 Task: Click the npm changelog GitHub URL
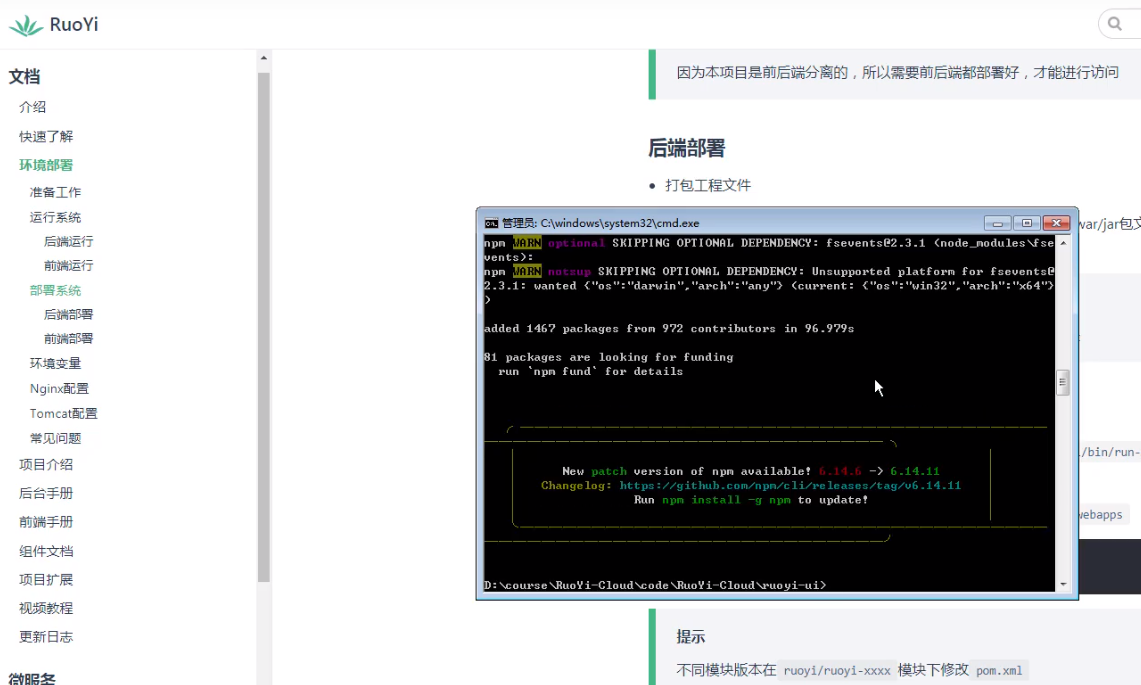pos(790,486)
